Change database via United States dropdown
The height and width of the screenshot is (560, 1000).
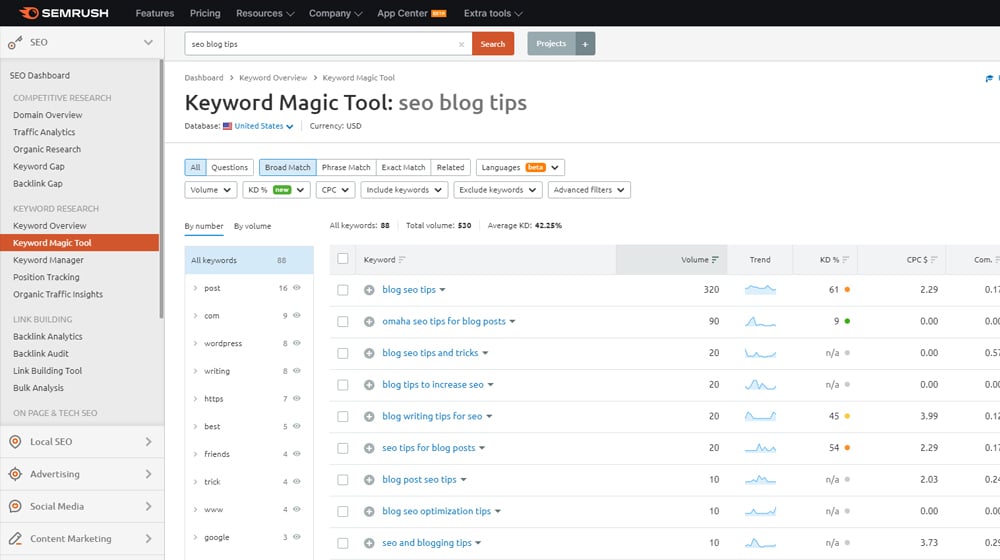263,126
